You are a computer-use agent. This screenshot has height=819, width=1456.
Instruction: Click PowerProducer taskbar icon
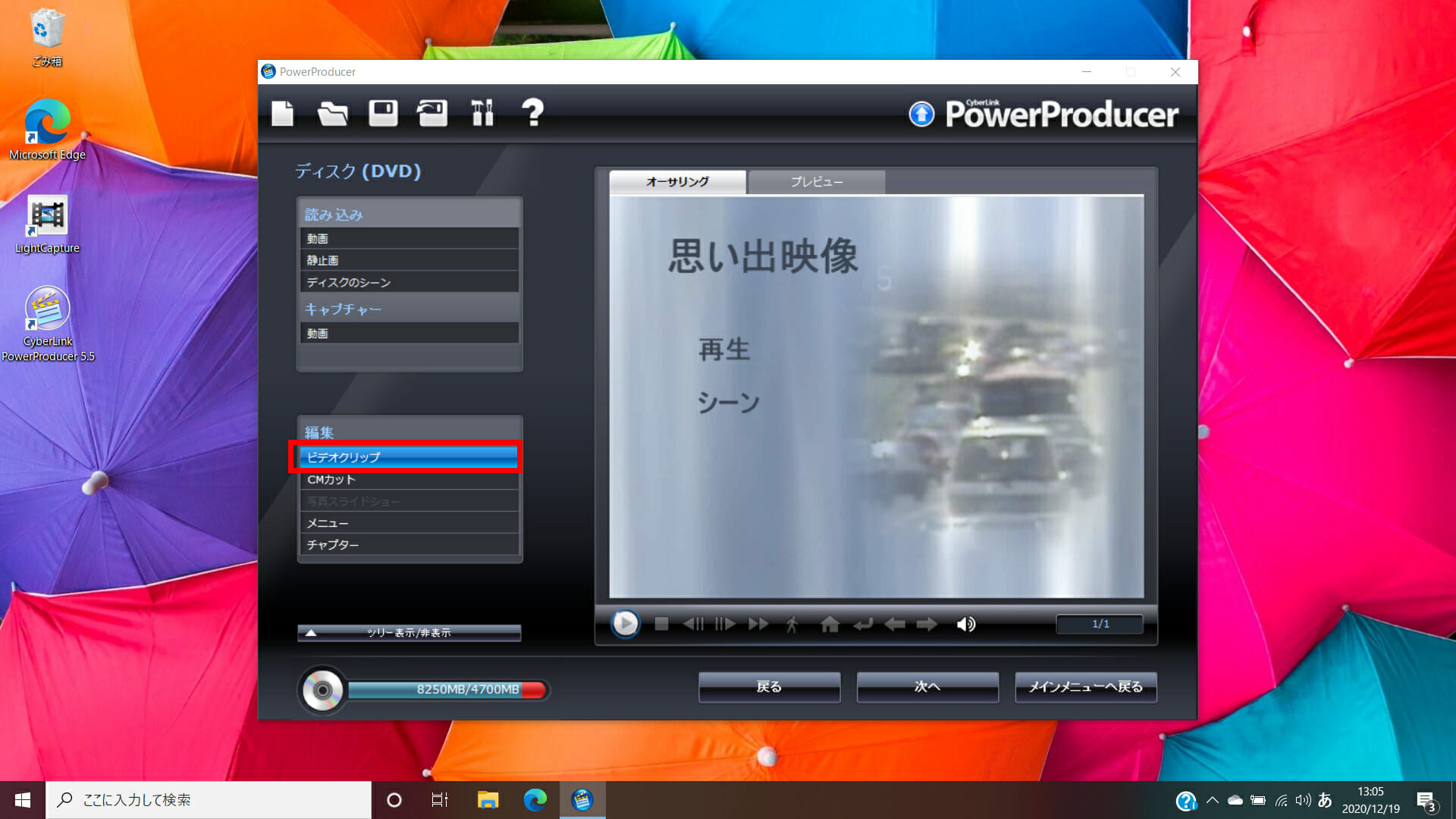(582, 800)
